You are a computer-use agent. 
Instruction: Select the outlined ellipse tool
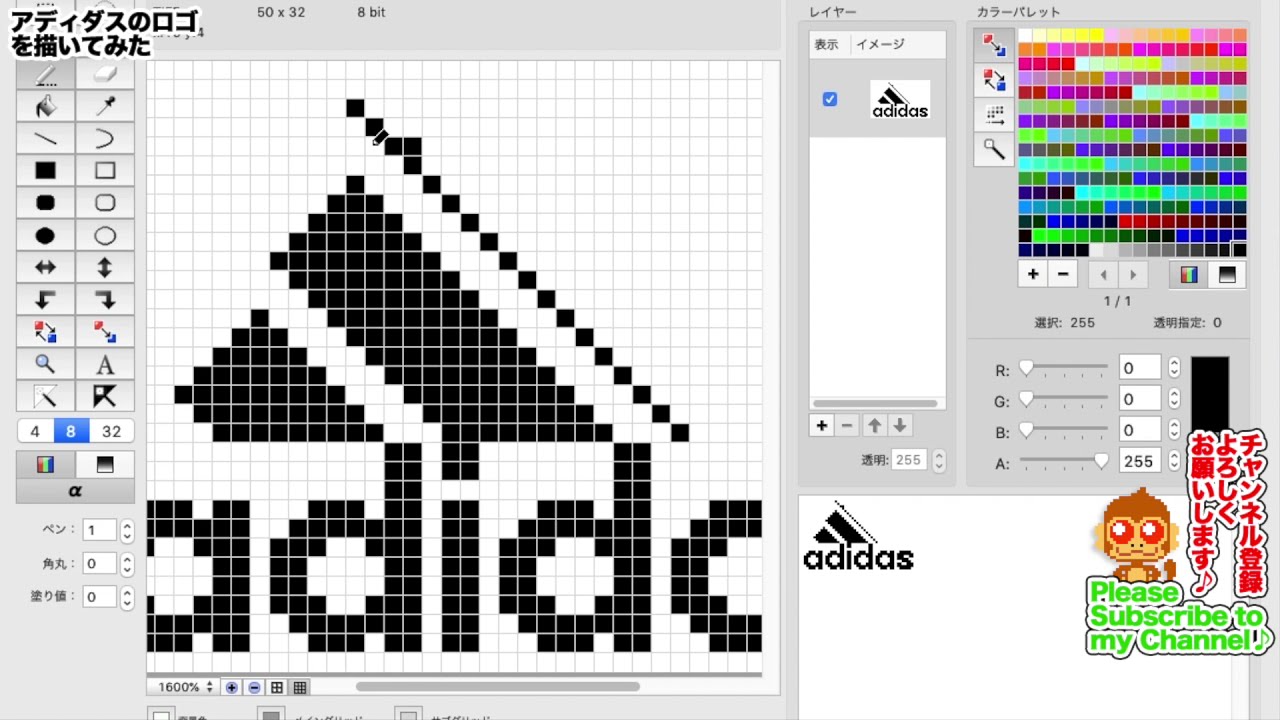[x=105, y=236]
